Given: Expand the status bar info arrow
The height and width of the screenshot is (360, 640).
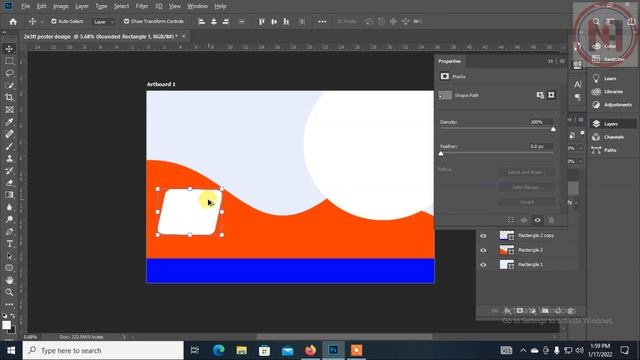Looking at the screenshot, I should pos(124,337).
